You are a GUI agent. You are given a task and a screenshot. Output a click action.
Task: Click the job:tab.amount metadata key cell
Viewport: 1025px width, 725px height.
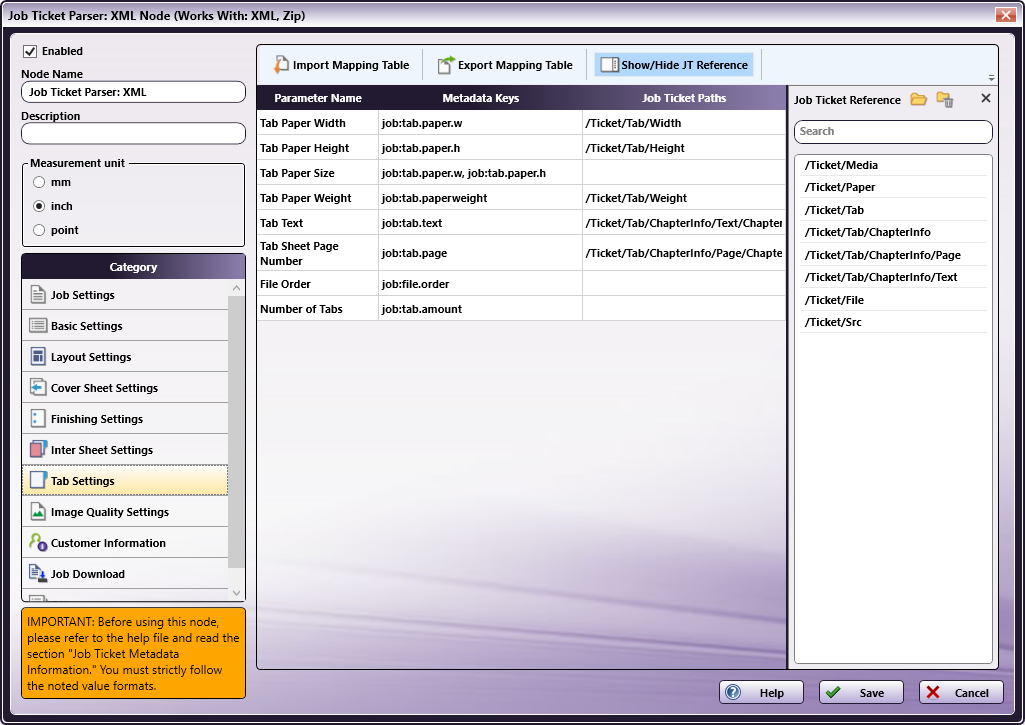[480, 309]
